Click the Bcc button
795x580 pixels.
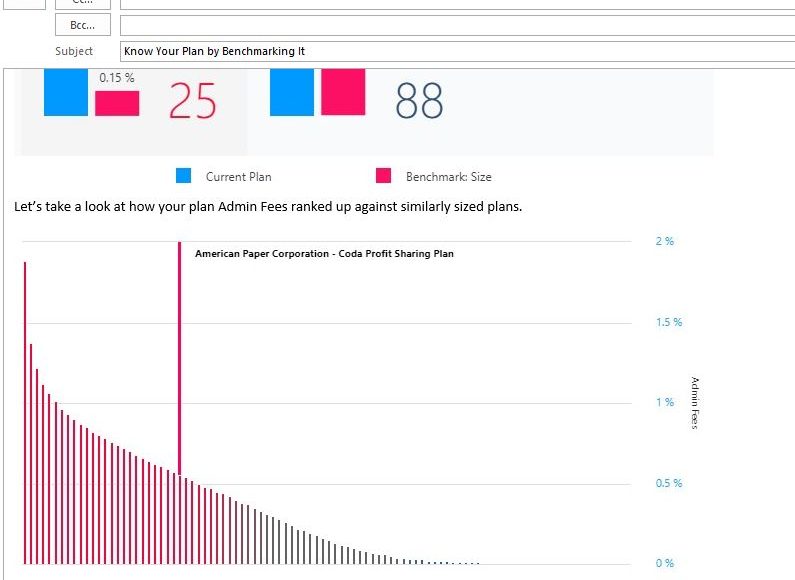coord(82,25)
